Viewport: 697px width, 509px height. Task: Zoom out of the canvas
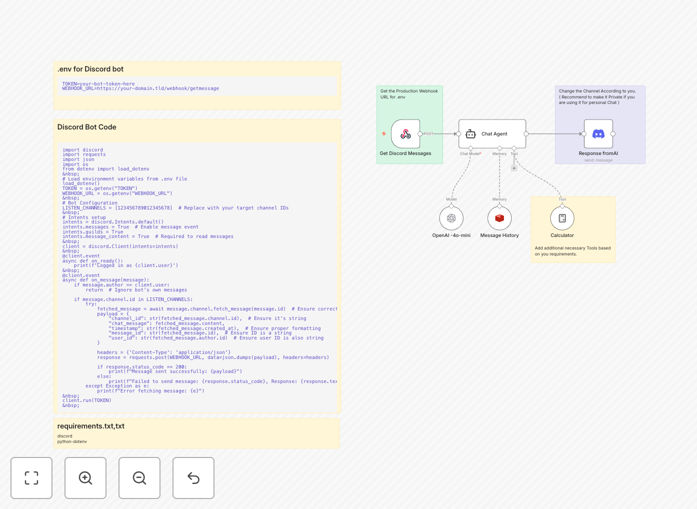pos(139,478)
